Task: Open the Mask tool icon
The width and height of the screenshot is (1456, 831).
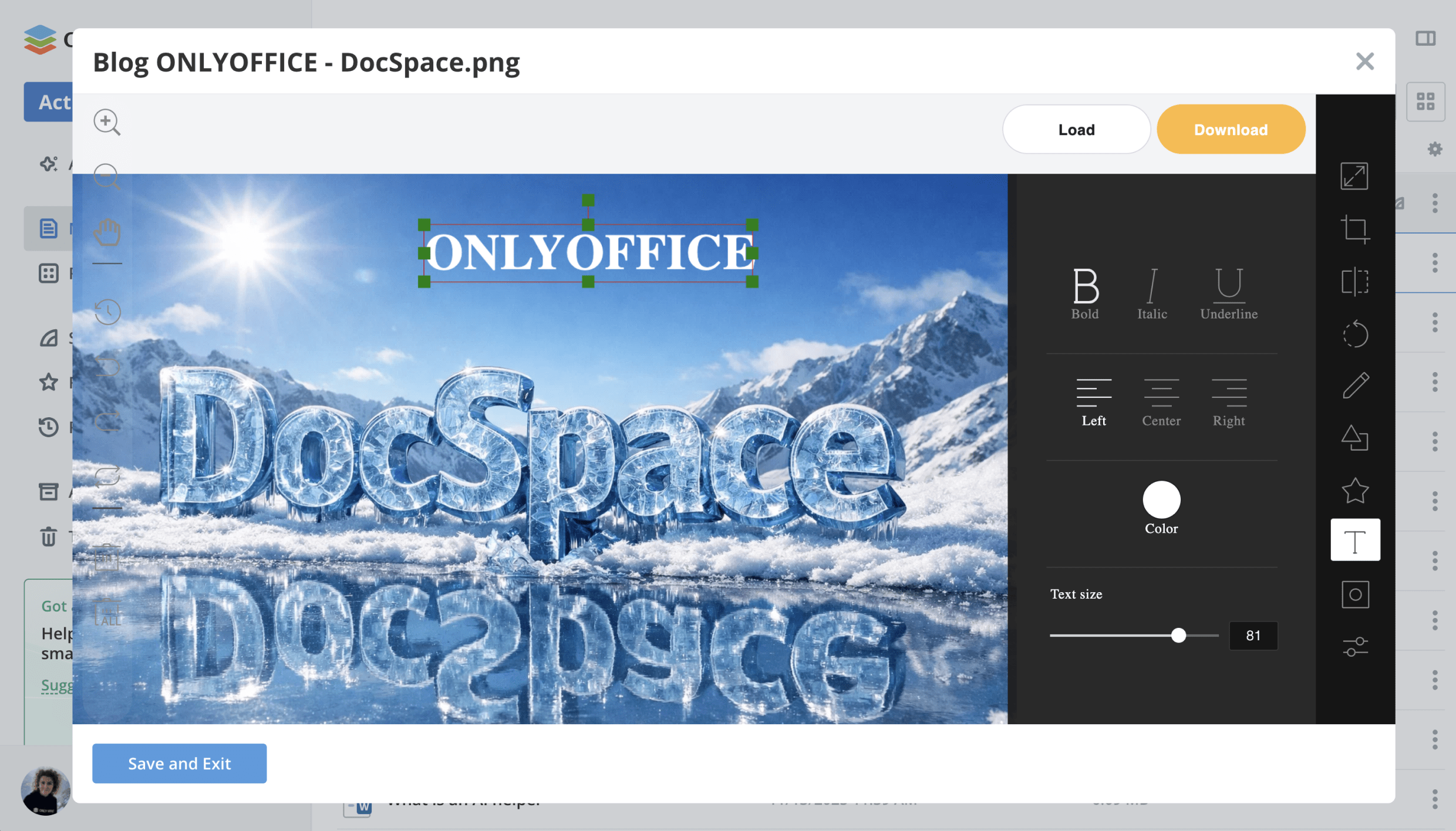Action: (x=1355, y=594)
